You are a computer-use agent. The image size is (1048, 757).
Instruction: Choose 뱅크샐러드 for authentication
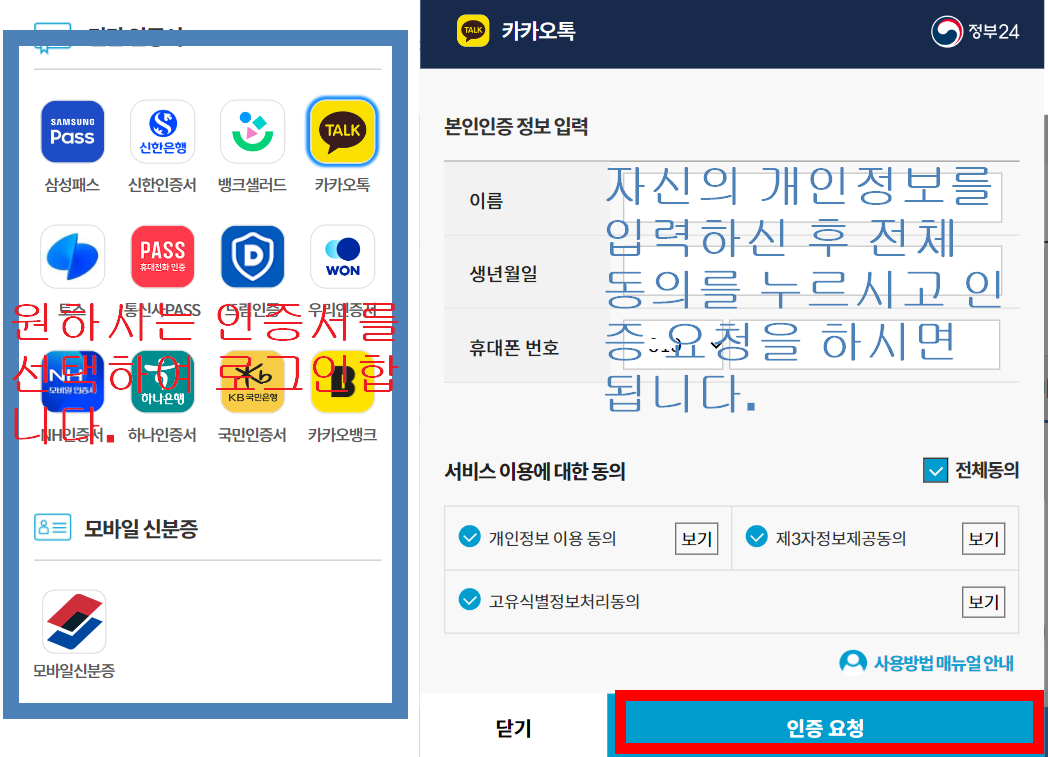pyautogui.click(x=252, y=131)
